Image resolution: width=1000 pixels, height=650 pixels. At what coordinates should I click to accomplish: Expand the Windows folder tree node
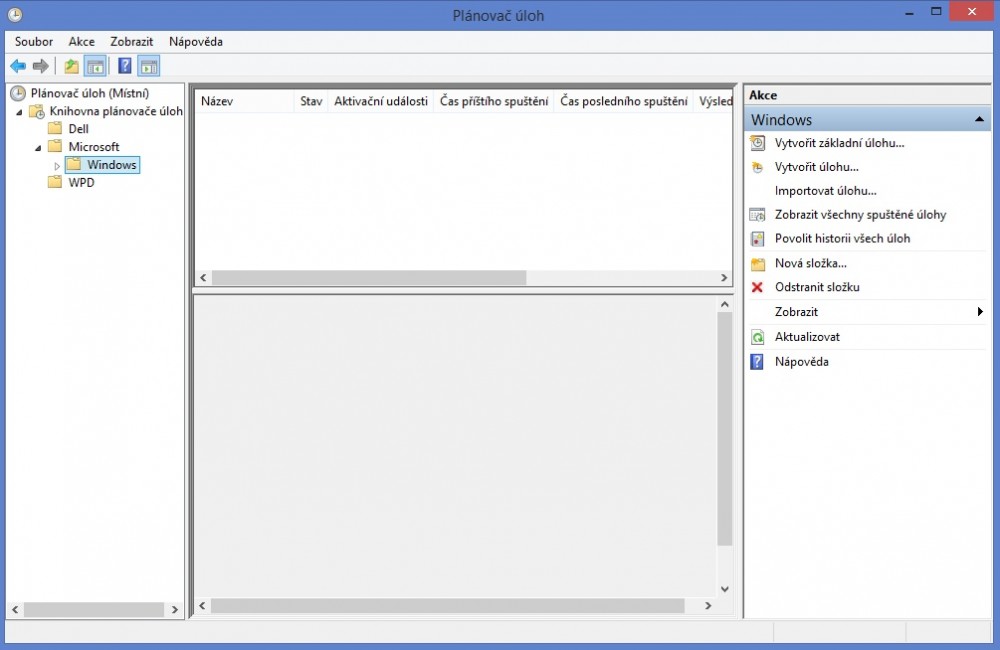[x=57, y=165]
